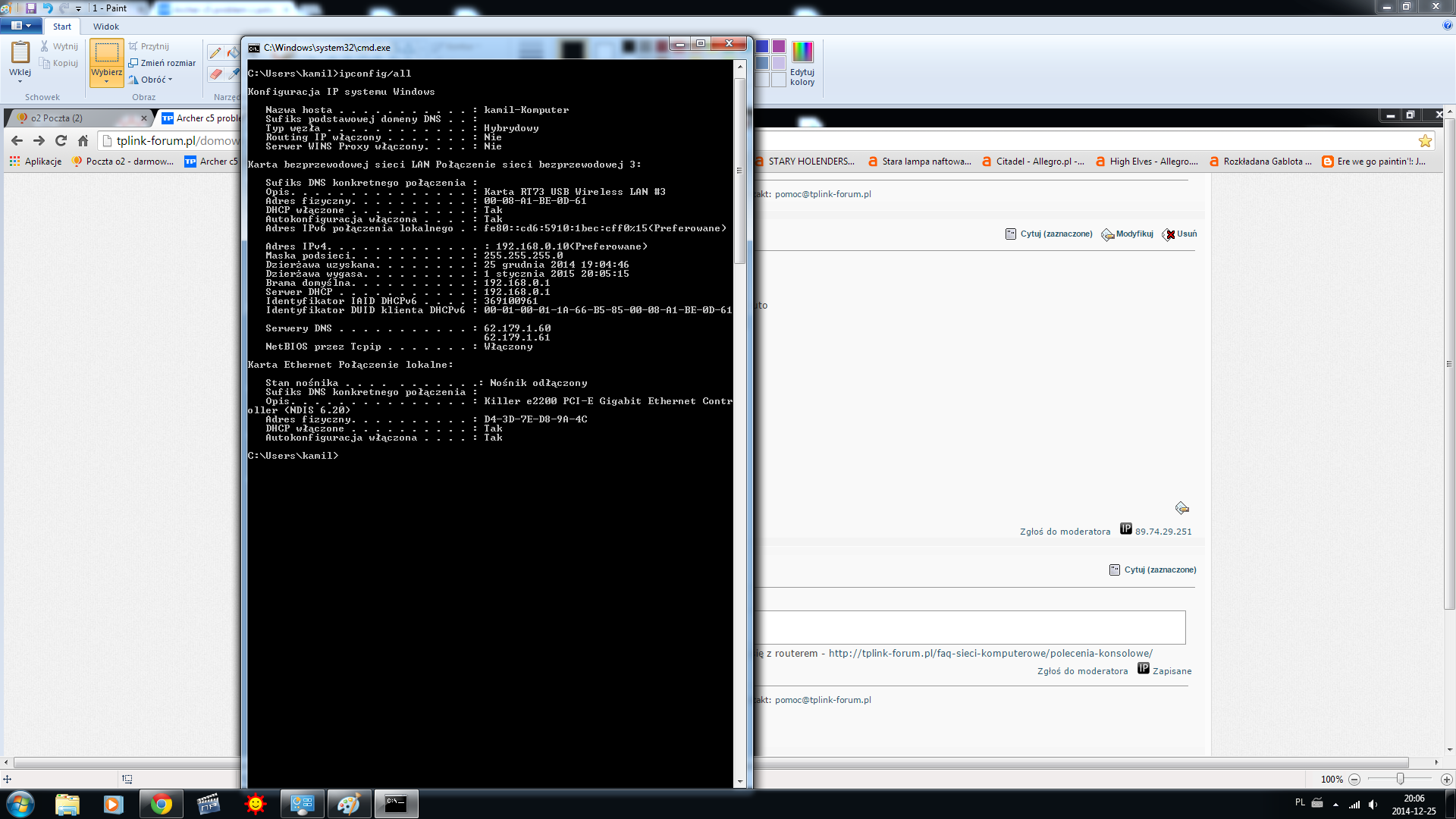Open the blue Paint file menu button
The image size is (1456, 819).
[20, 26]
